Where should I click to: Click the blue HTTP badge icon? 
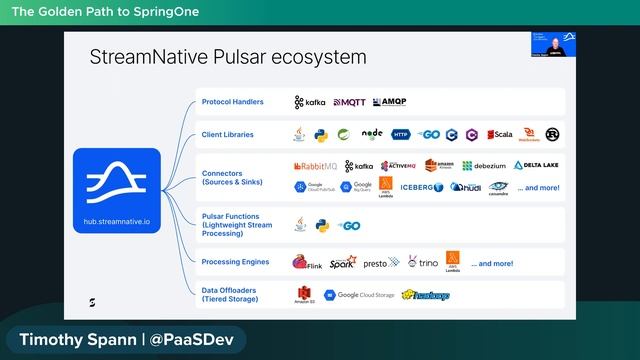[401, 134]
